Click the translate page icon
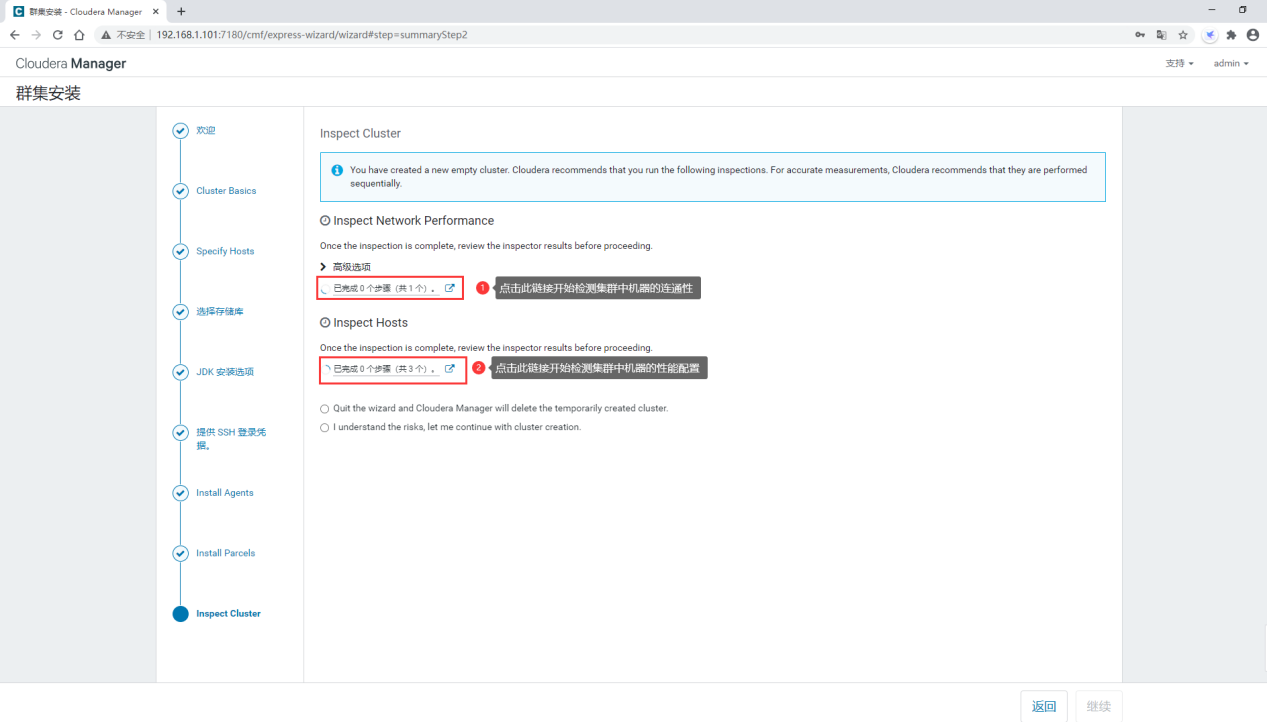Screen dimensions: 1267x722 pos(1161,34)
